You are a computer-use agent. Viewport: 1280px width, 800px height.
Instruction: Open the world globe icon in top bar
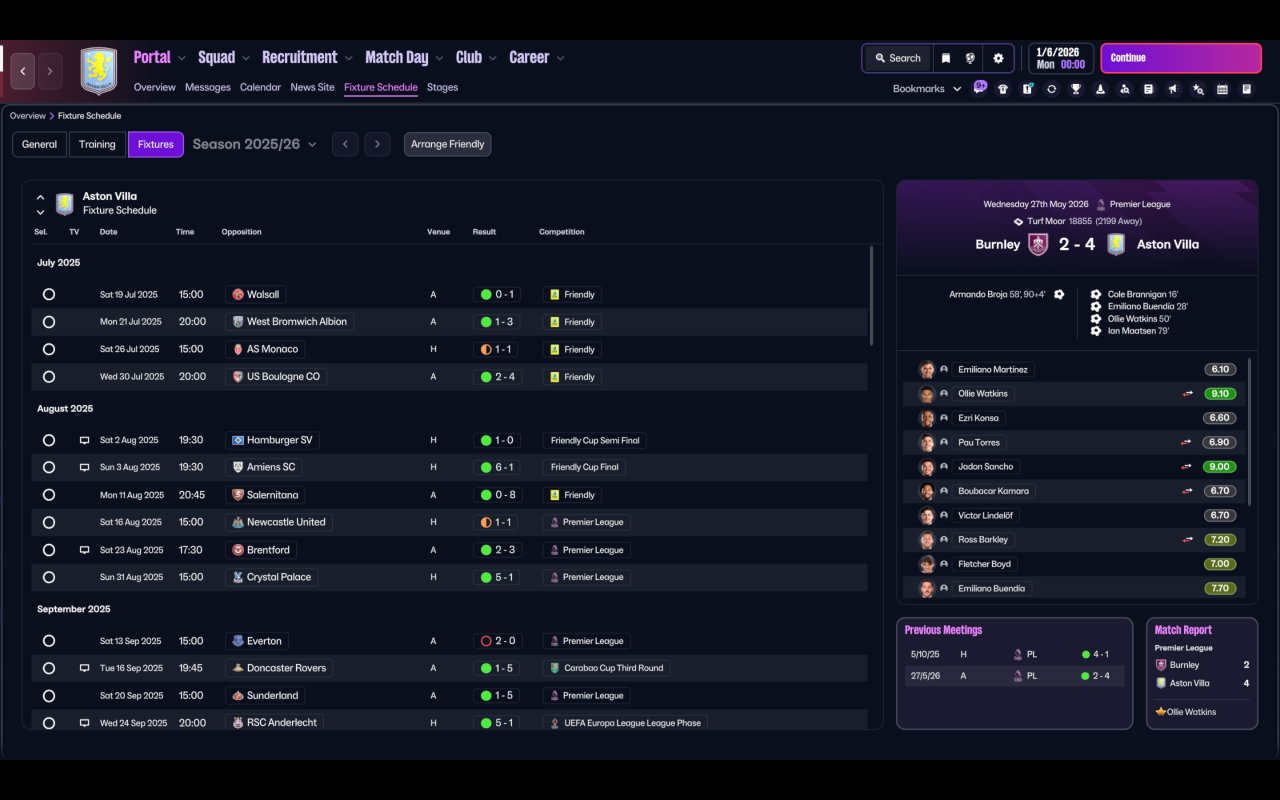point(970,58)
